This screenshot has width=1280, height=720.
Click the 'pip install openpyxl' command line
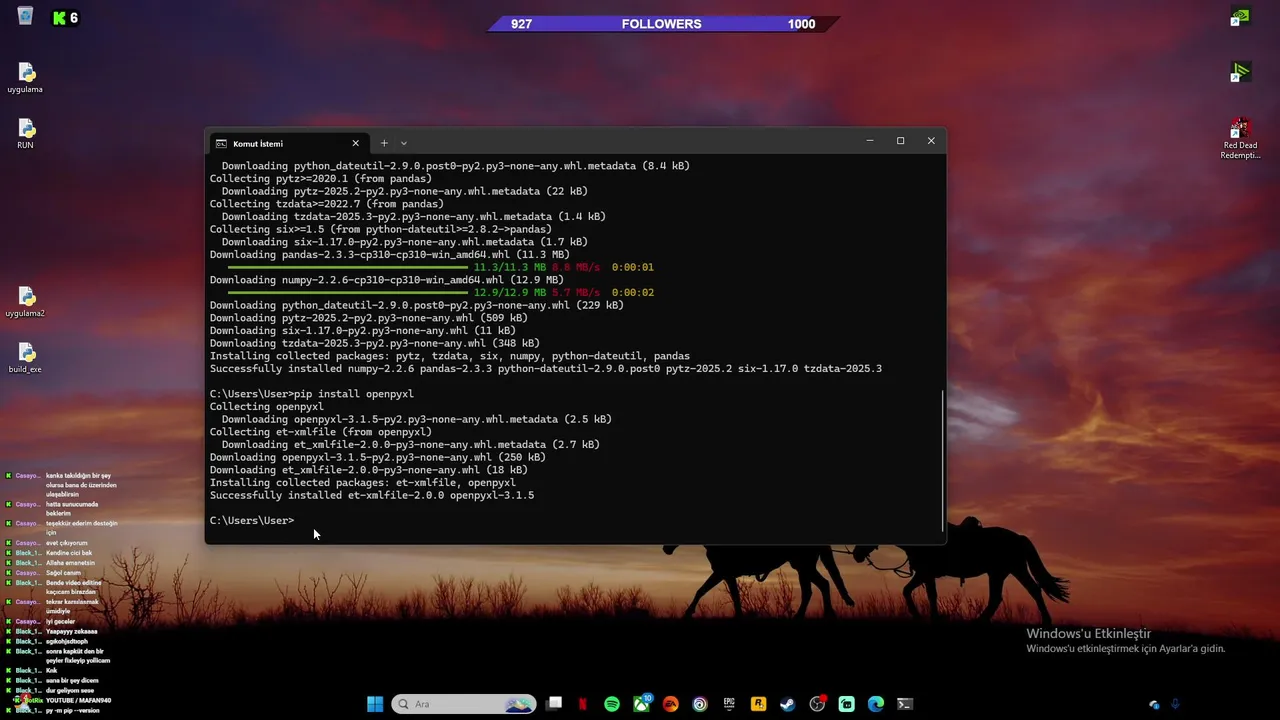(x=312, y=394)
